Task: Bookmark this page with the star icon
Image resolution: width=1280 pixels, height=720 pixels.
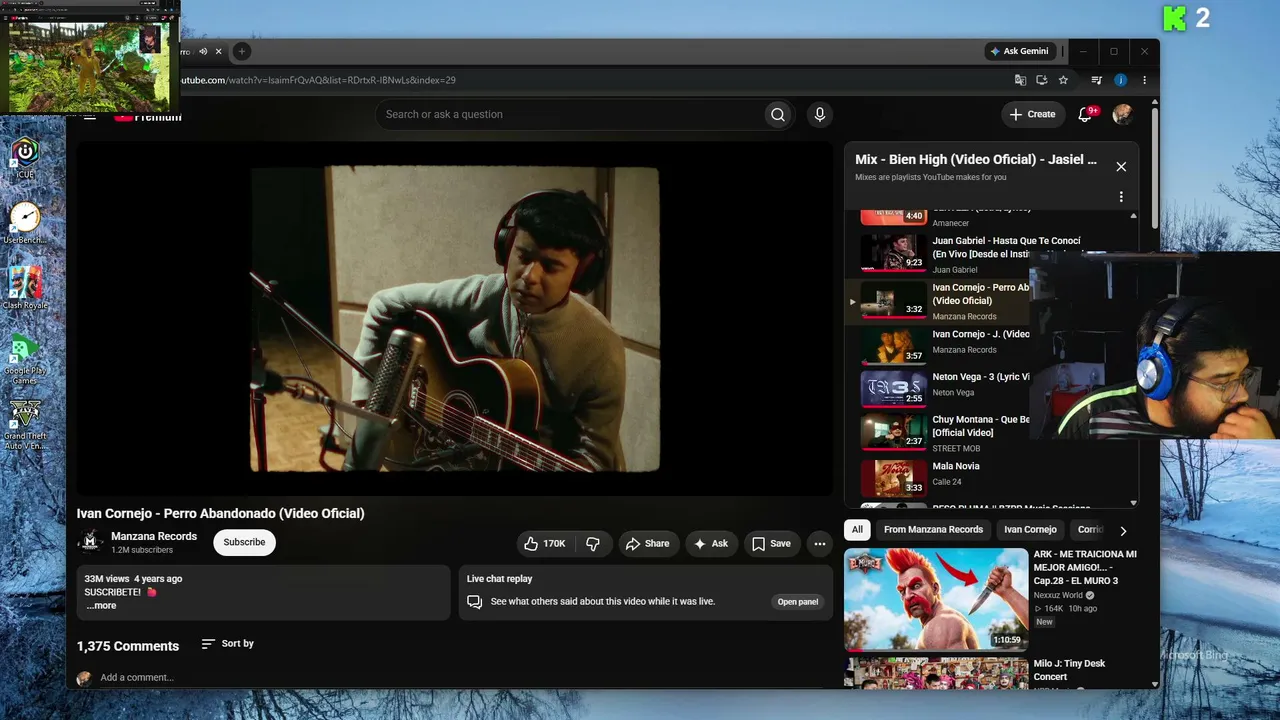Action: (x=1063, y=80)
